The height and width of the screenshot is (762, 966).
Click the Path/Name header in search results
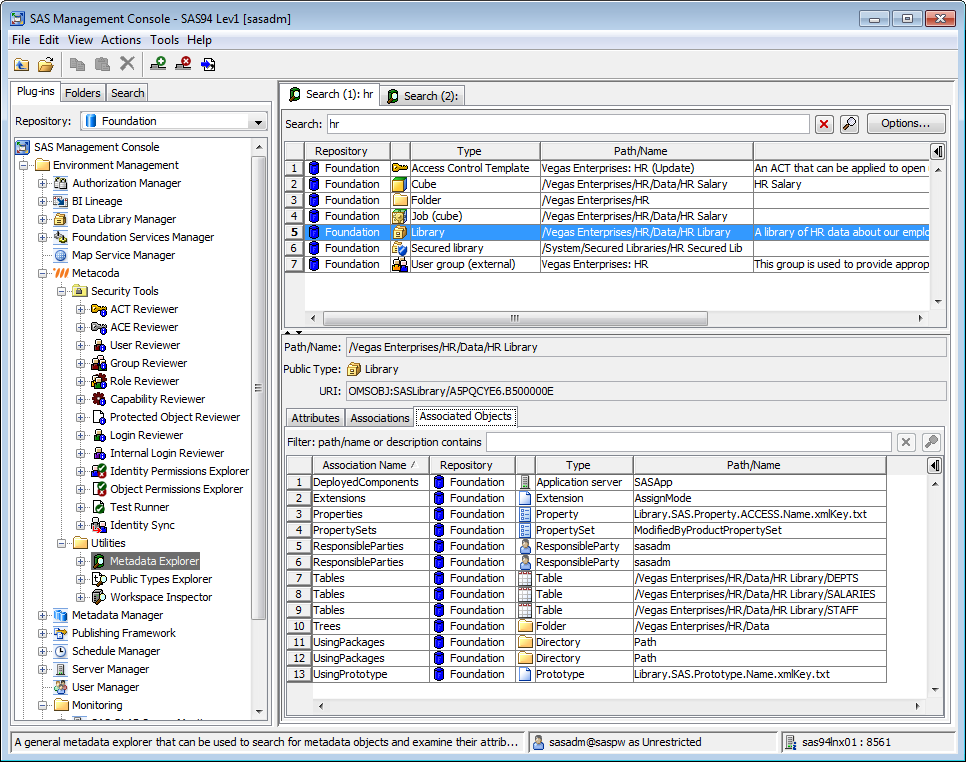click(646, 151)
